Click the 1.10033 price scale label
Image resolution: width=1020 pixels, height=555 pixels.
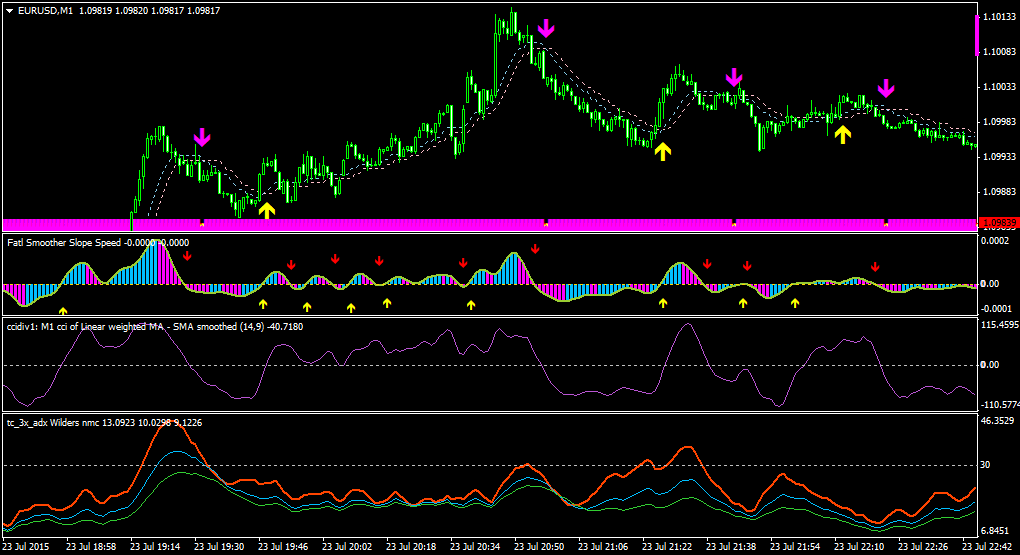click(1000, 87)
